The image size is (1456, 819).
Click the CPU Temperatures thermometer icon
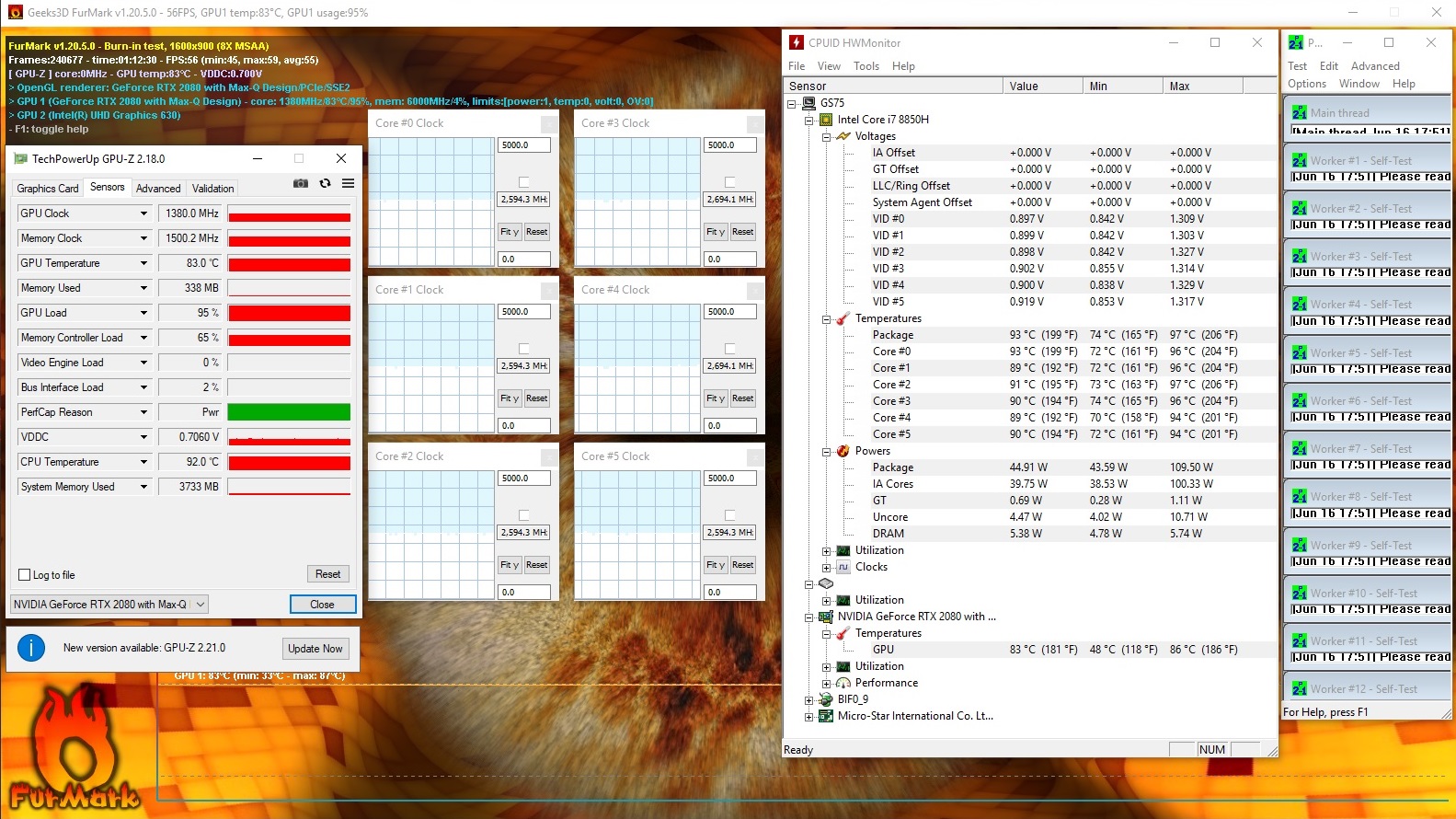pyautogui.click(x=843, y=318)
